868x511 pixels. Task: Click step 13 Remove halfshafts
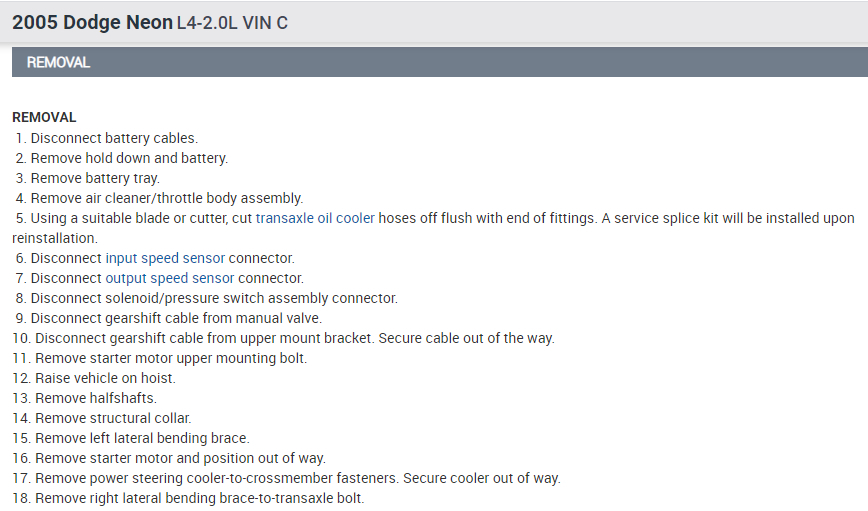[x=96, y=398]
